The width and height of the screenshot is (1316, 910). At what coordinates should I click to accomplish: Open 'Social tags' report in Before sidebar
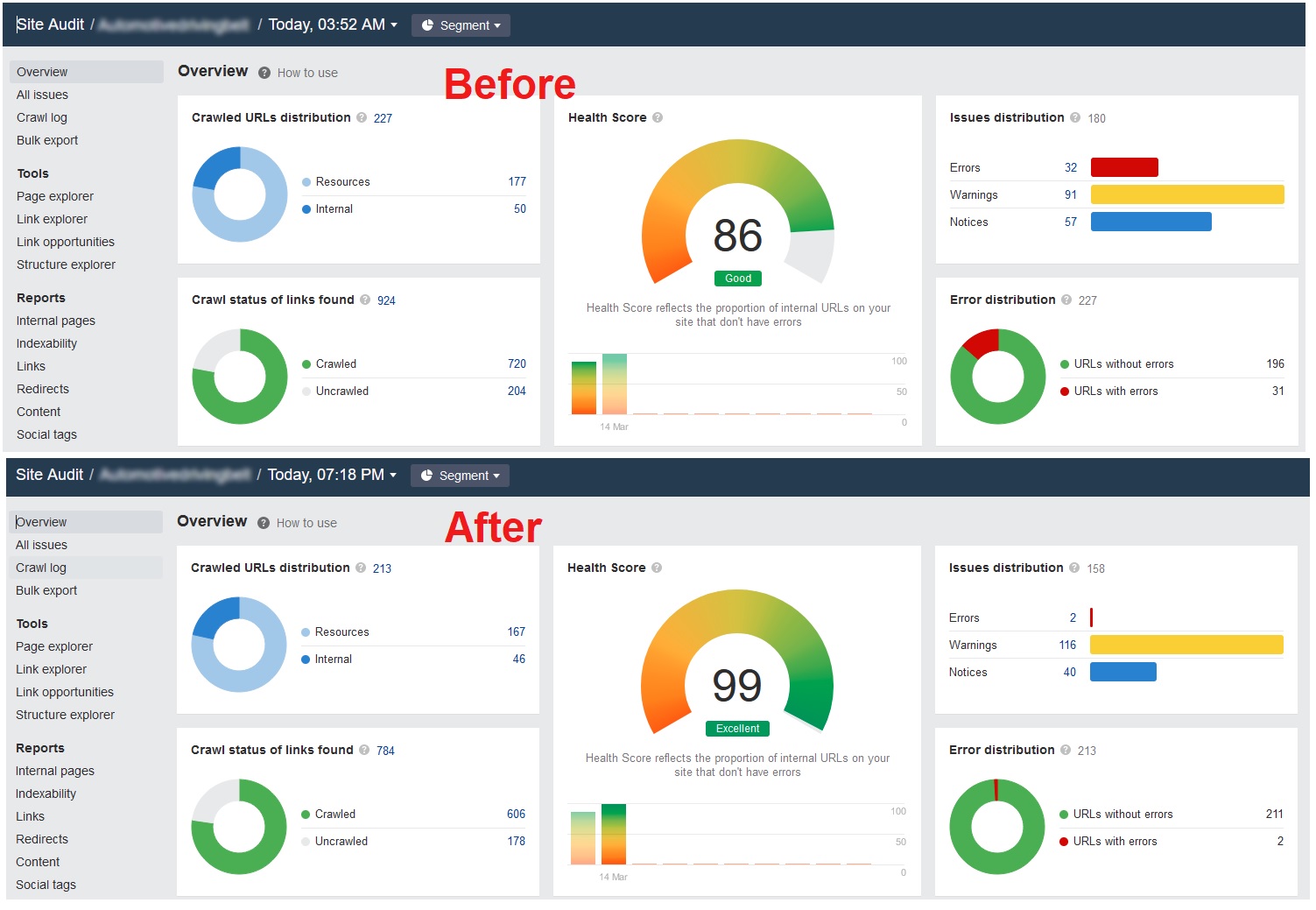click(x=46, y=434)
